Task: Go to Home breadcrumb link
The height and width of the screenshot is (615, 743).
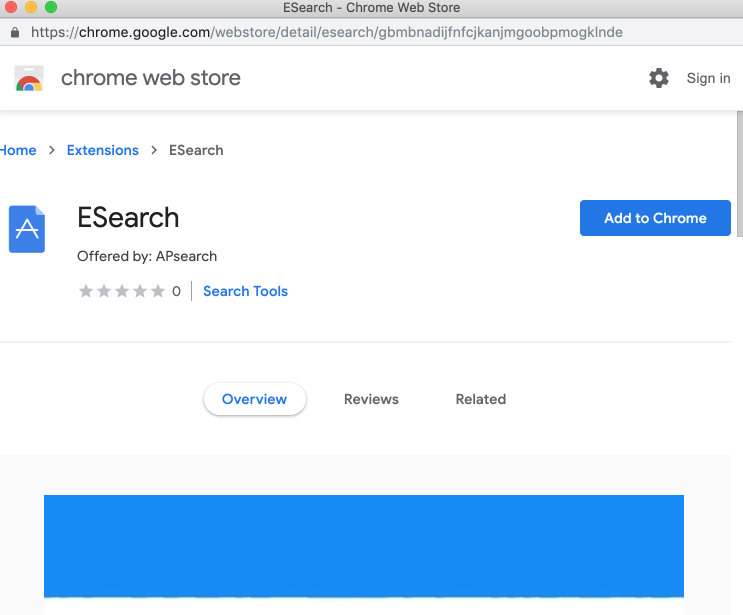Action: click(x=18, y=150)
